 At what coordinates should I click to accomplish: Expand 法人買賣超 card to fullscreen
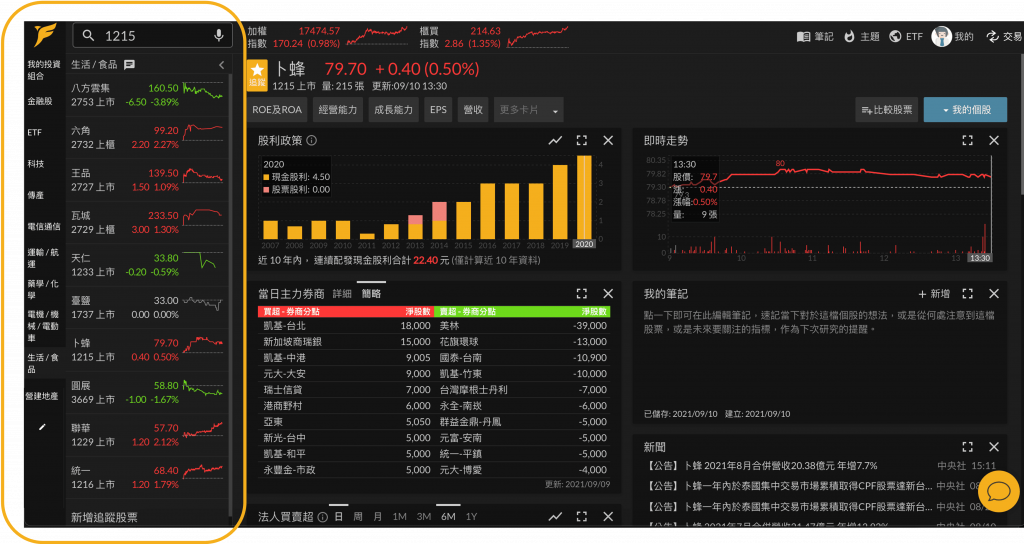click(x=582, y=517)
